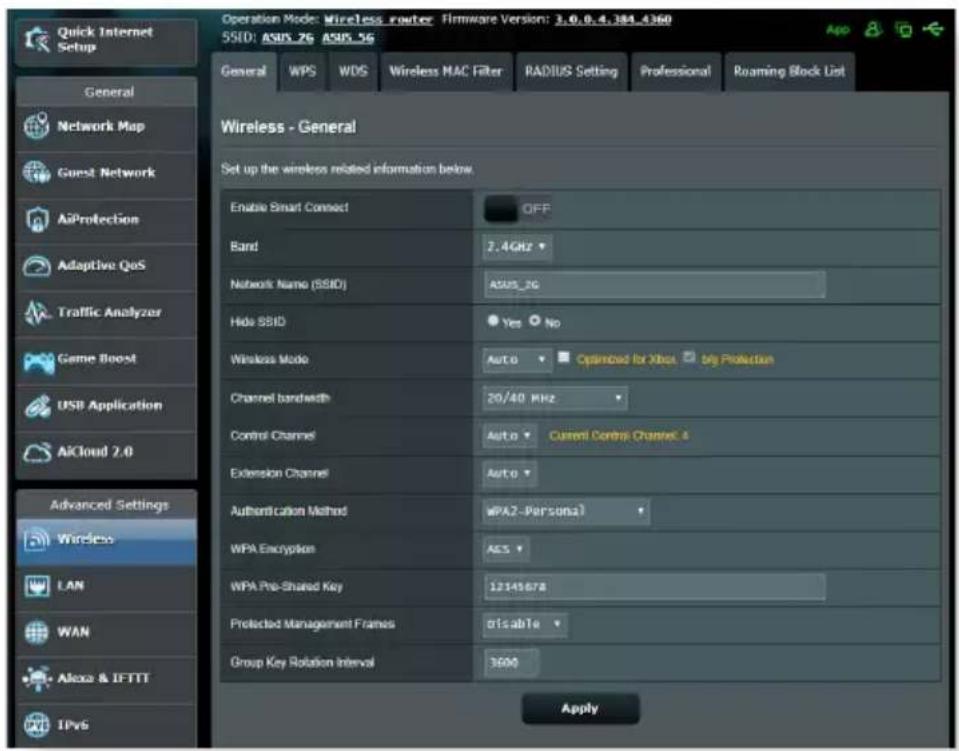Click the Network Map globe icon
Viewport: 959px width, 751px height.
pyautogui.click(x=37, y=126)
